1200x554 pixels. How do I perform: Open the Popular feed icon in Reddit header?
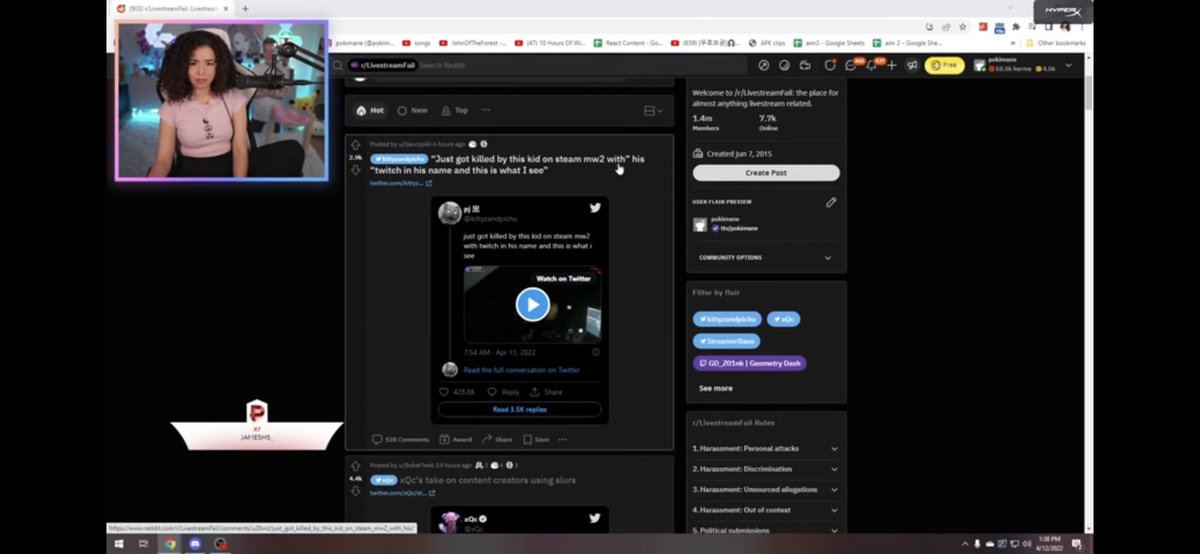764,65
